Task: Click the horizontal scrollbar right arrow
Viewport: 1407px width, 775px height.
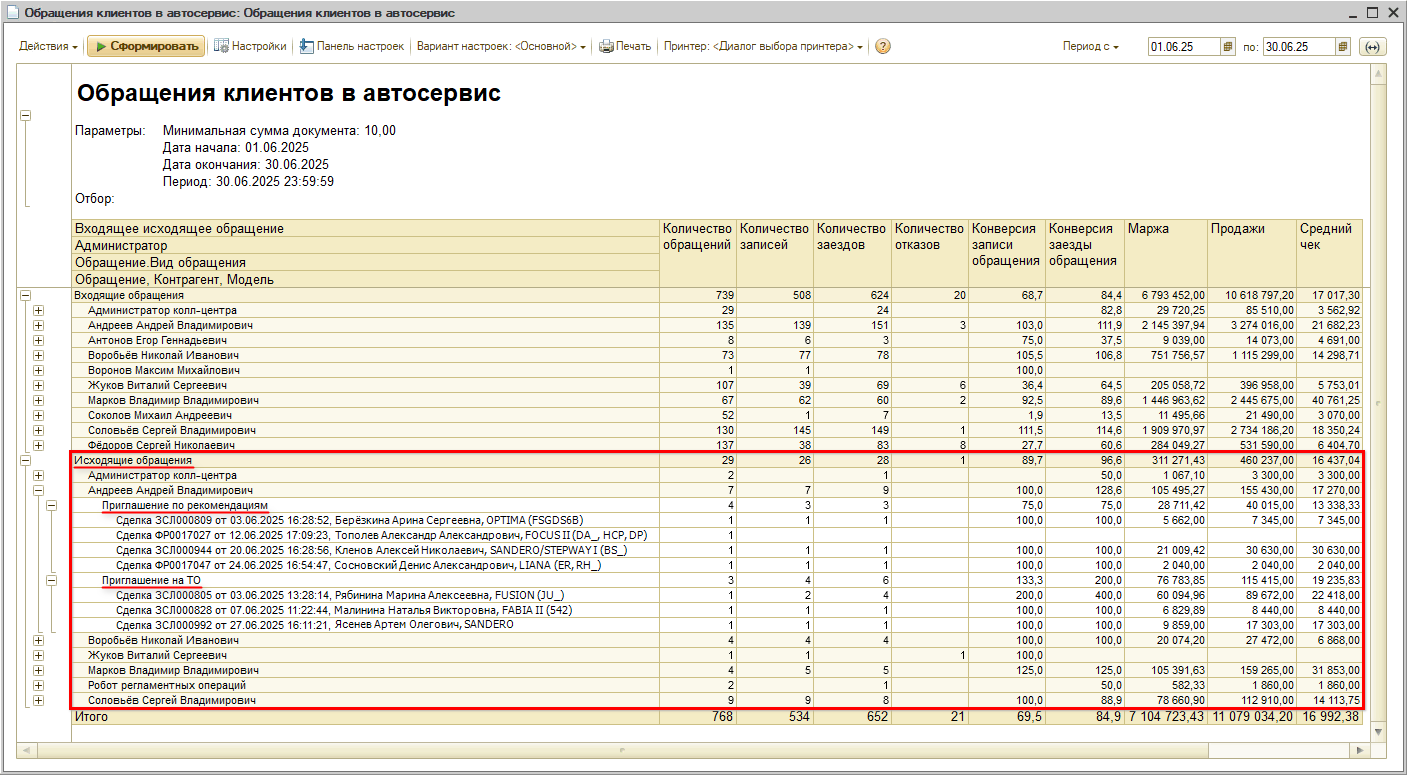Action: pos(1361,749)
